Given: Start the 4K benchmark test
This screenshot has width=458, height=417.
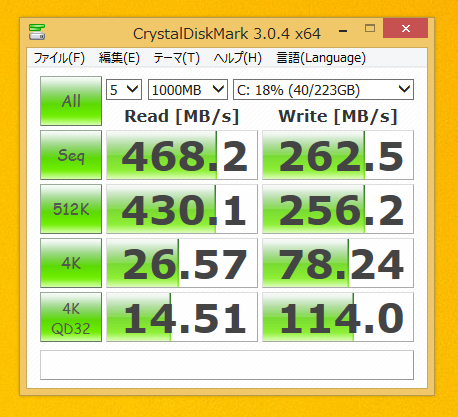Looking at the screenshot, I should [x=71, y=263].
